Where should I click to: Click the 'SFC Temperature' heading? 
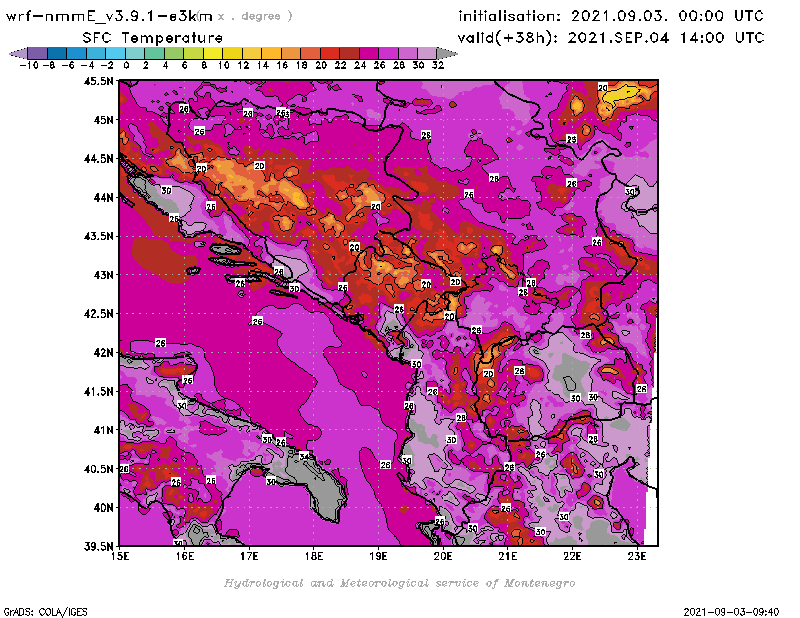pyautogui.click(x=153, y=38)
